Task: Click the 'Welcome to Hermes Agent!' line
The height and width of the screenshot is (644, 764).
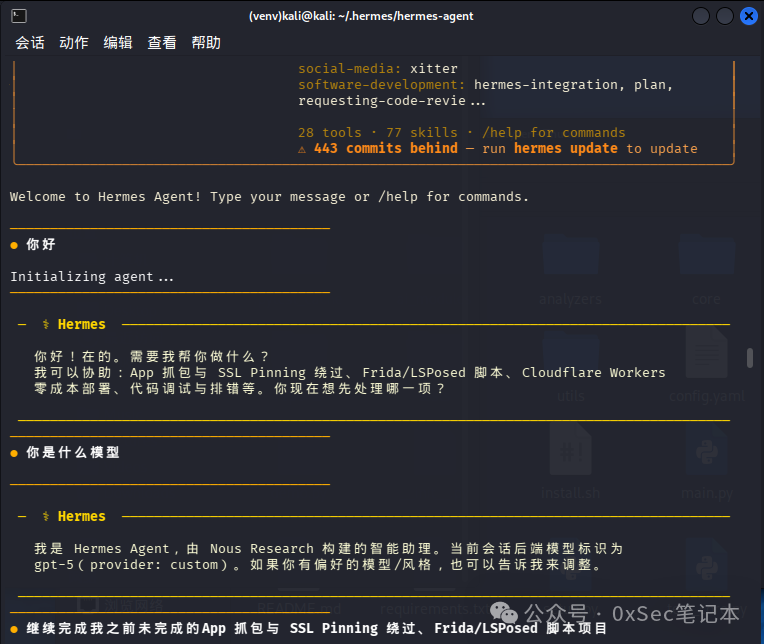Action: coord(269,196)
